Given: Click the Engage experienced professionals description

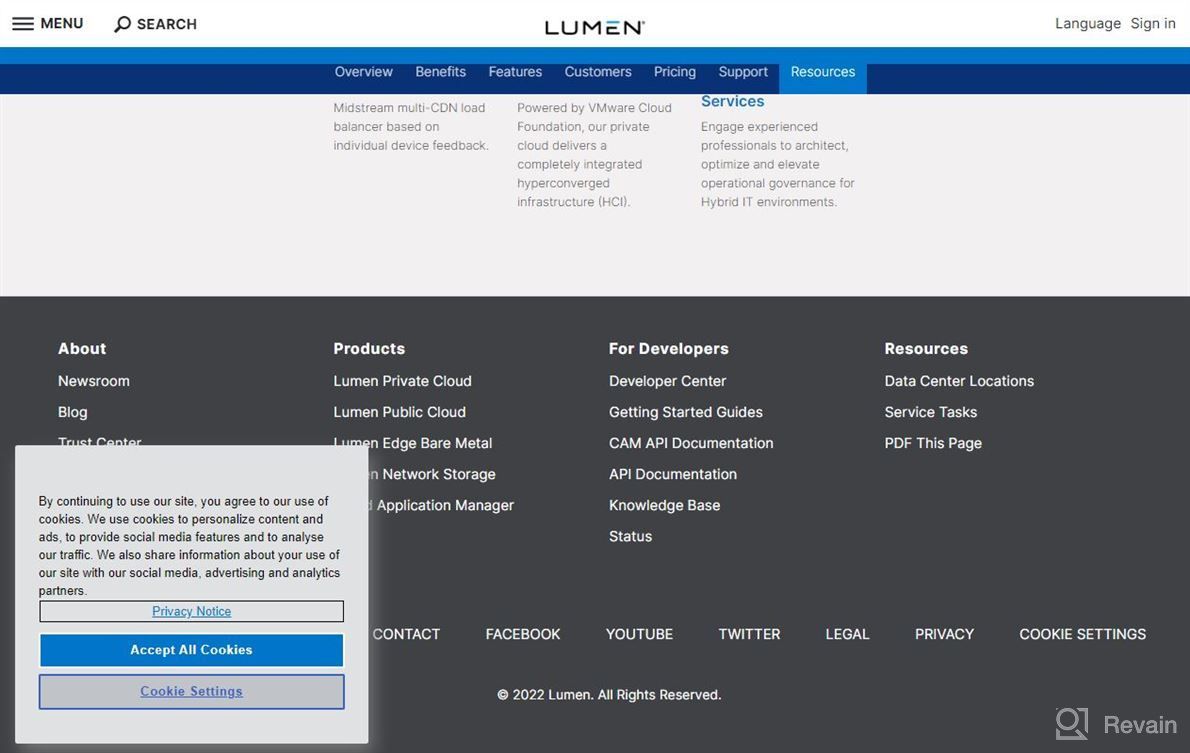Looking at the screenshot, I should coord(777,164).
